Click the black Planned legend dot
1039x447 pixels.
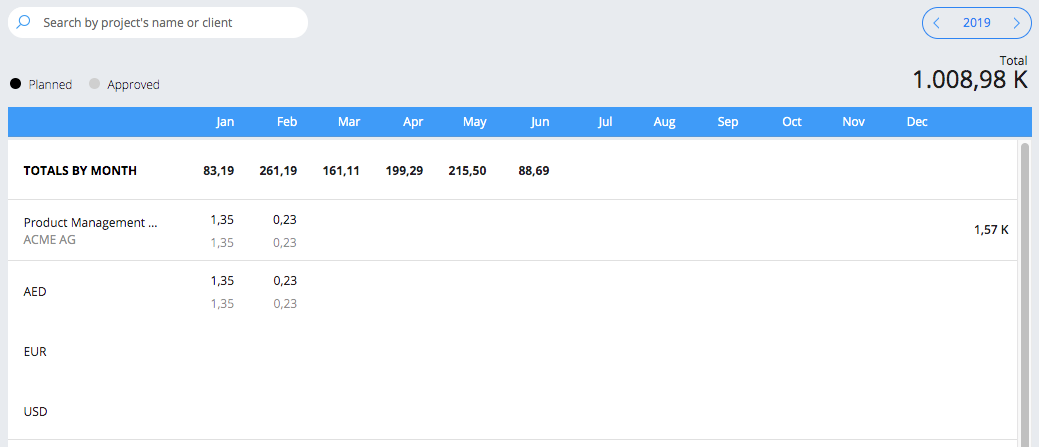15,84
